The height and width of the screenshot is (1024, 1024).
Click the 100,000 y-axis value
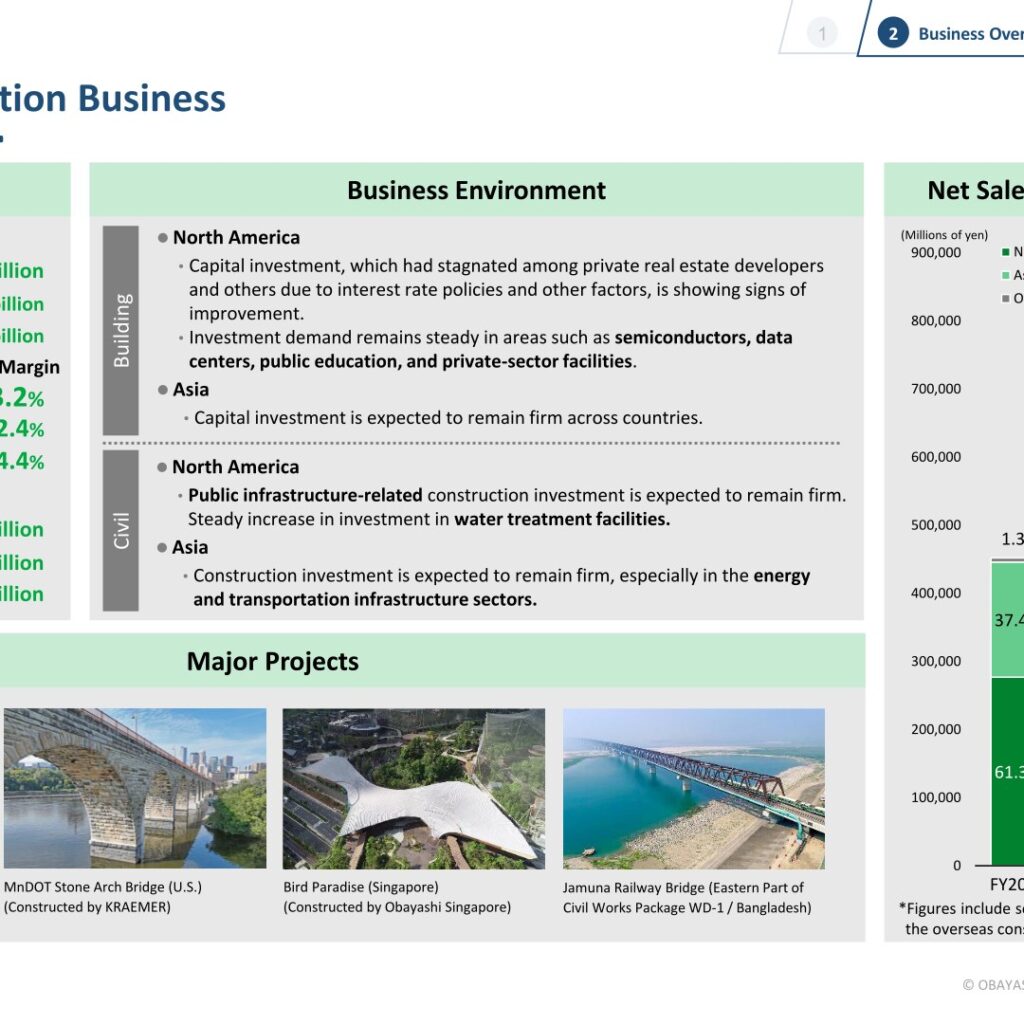[x=936, y=797]
